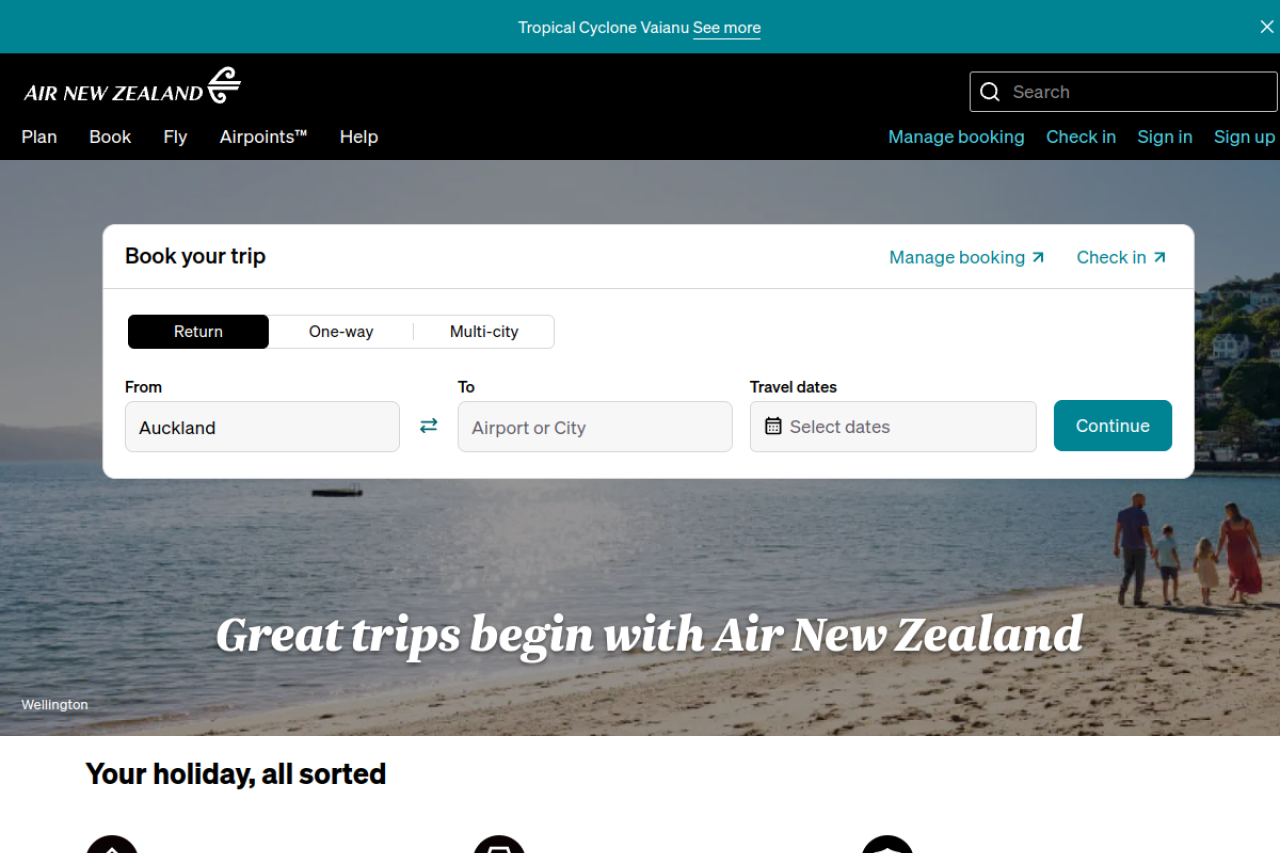
Task: Select the One-way trip type
Action: [x=341, y=332]
